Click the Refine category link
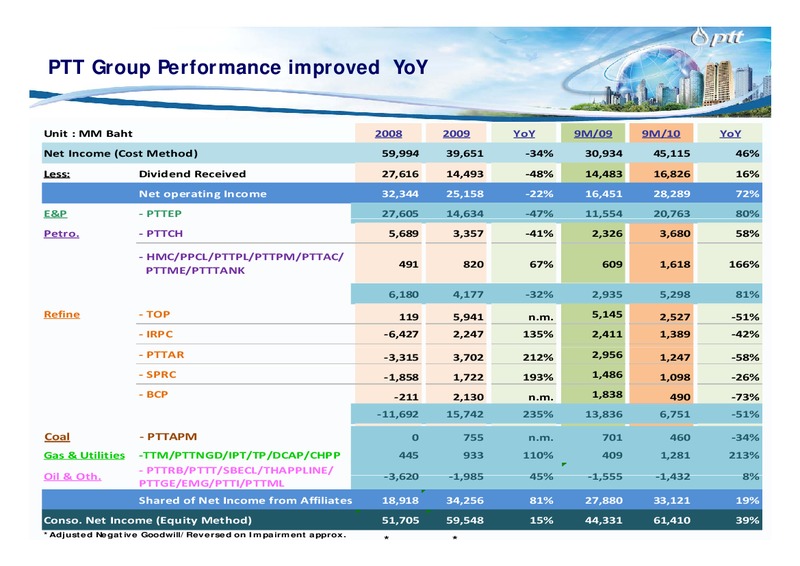 (62, 314)
